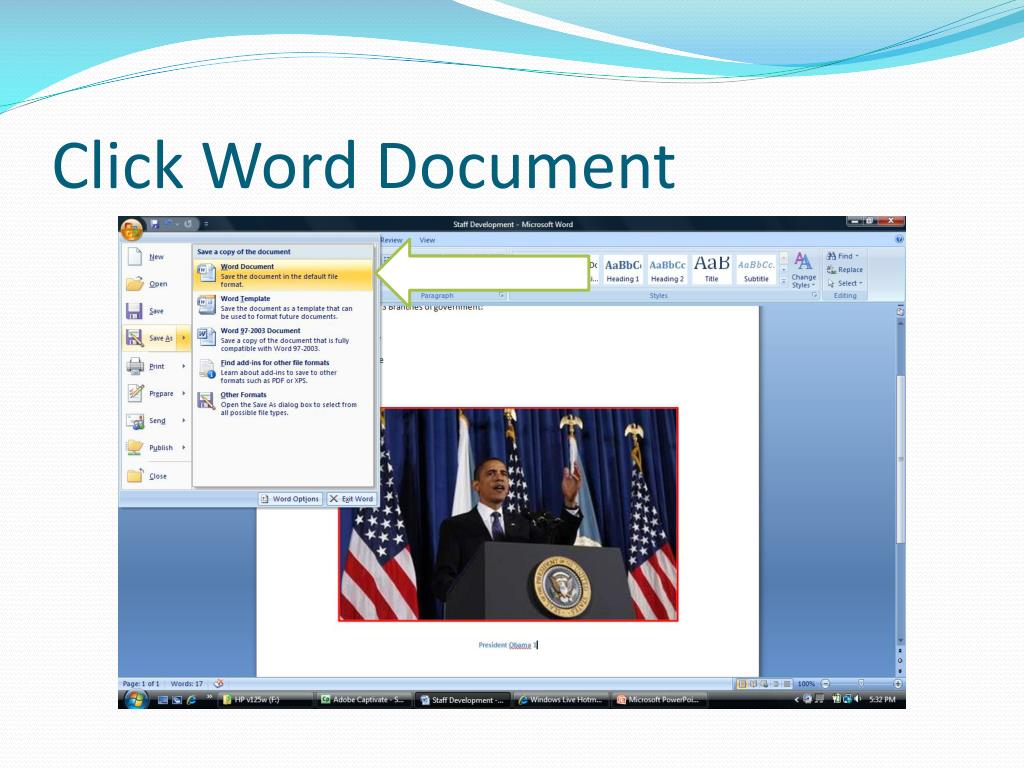
Task: Select Word Document save option
Action: pyautogui.click(x=283, y=275)
